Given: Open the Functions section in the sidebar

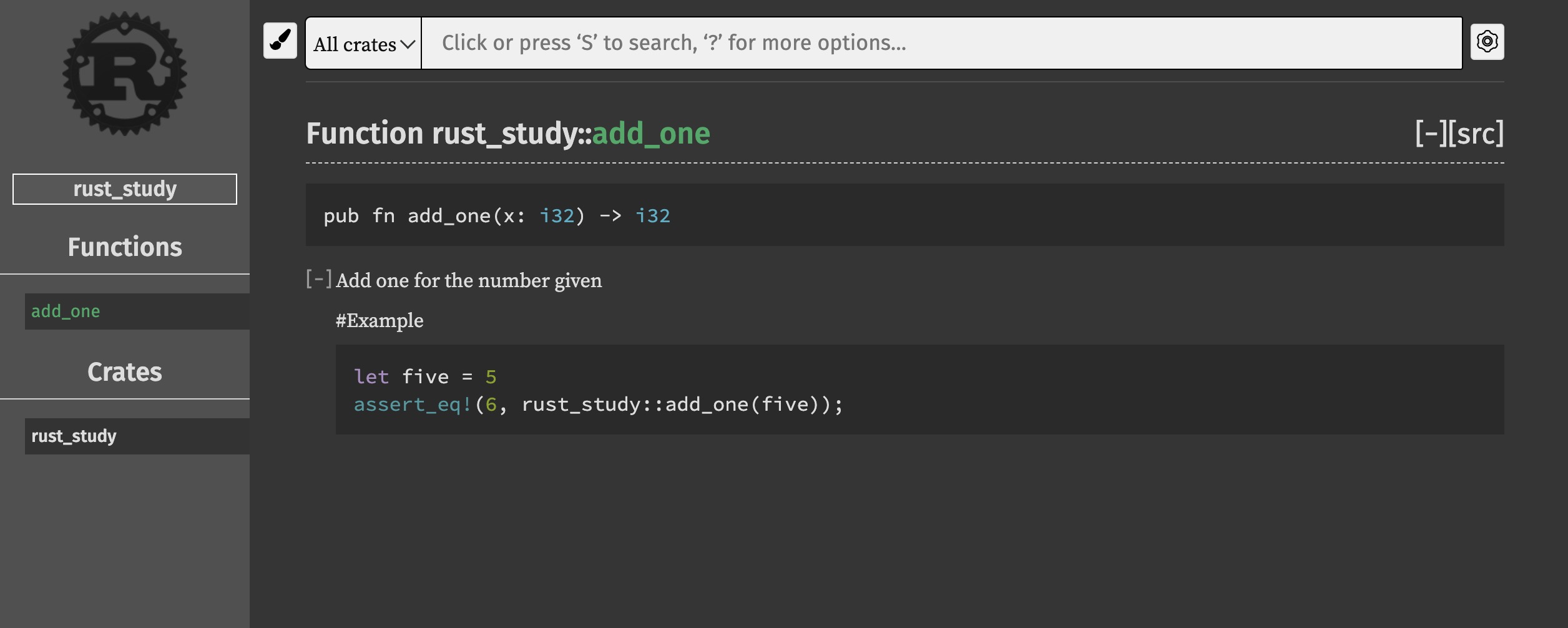Looking at the screenshot, I should click(x=125, y=247).
